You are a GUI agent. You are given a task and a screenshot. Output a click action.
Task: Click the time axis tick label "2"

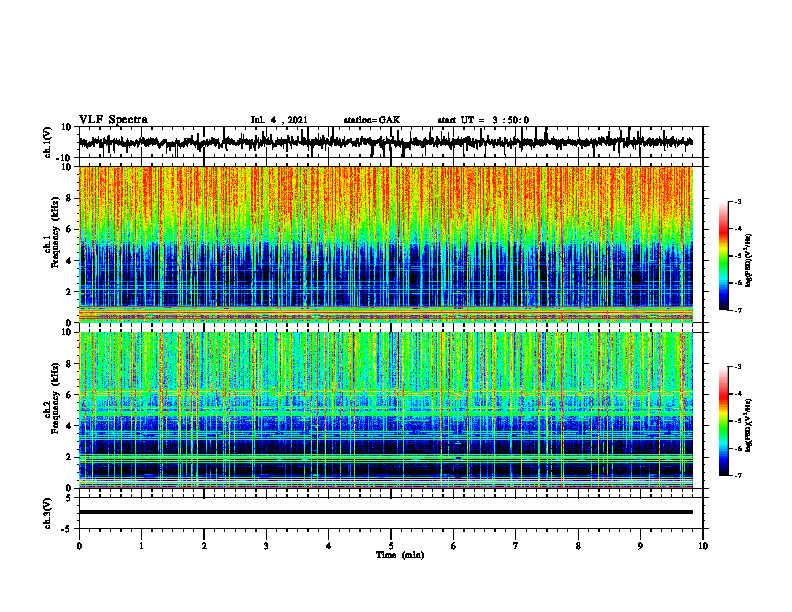pyautogui.click(x=204, y=546)
